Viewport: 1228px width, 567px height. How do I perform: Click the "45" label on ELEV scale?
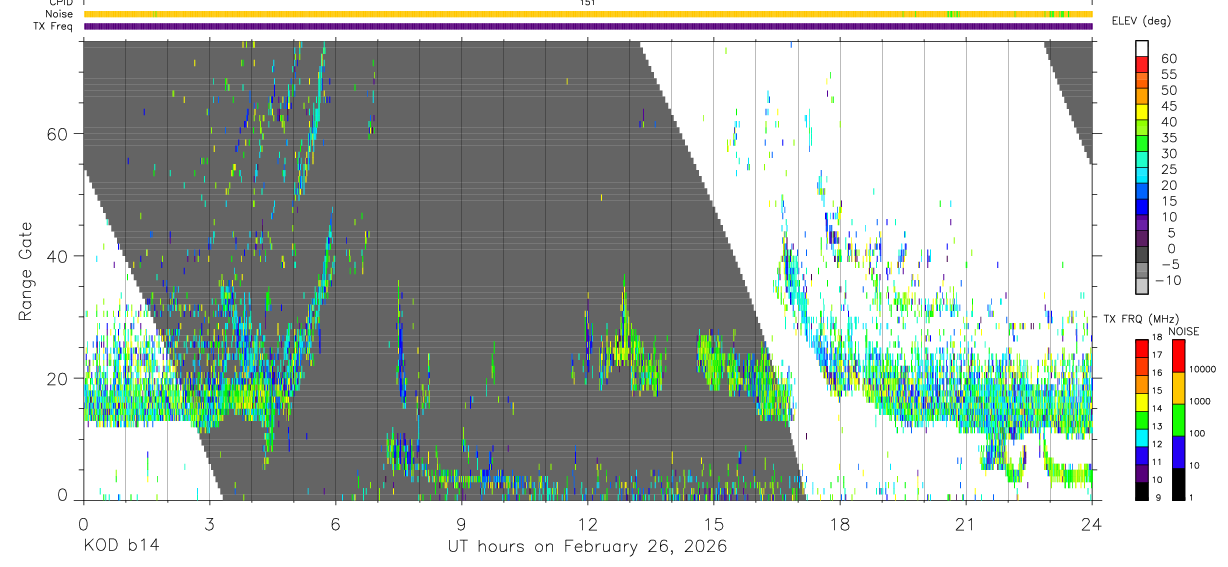1169,106
